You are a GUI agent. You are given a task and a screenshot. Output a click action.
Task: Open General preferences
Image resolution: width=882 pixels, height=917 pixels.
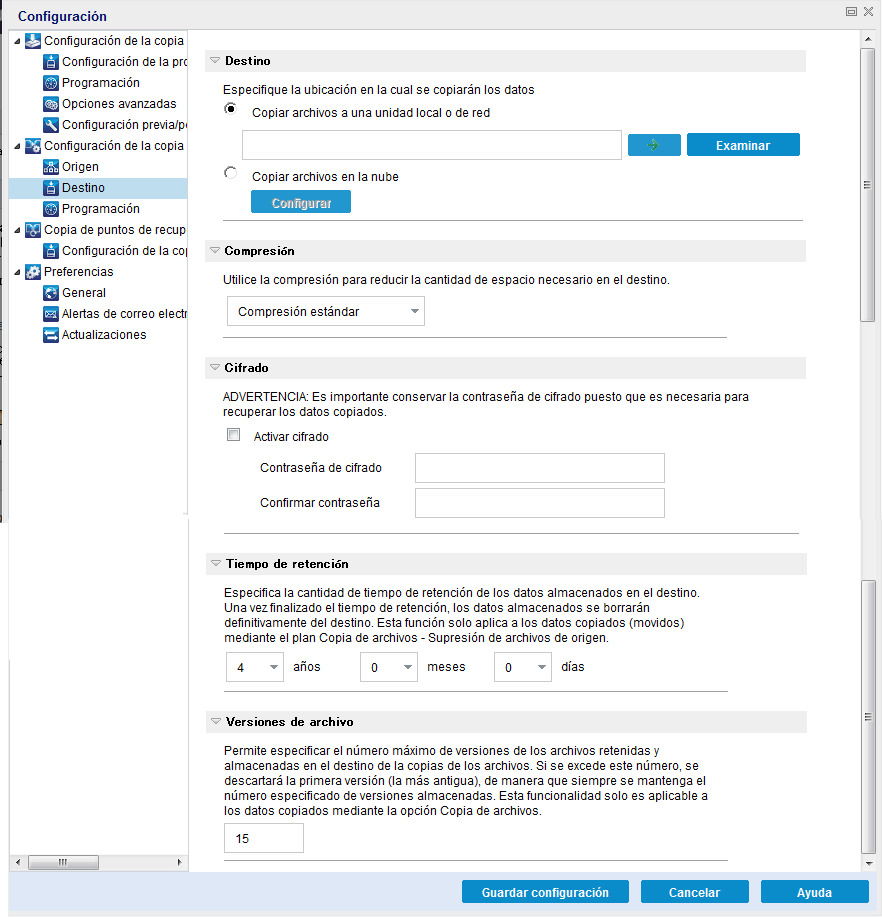84,294
